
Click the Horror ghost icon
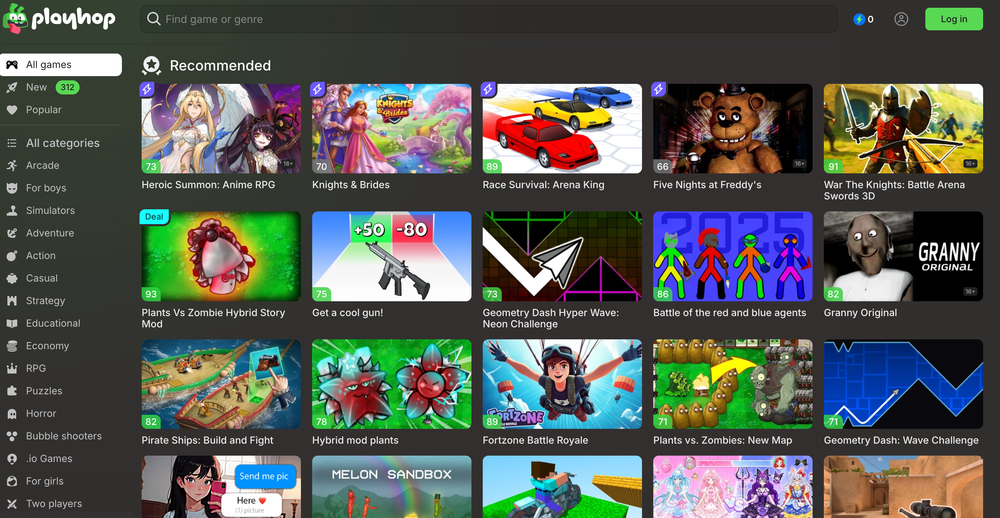point(11,413)
